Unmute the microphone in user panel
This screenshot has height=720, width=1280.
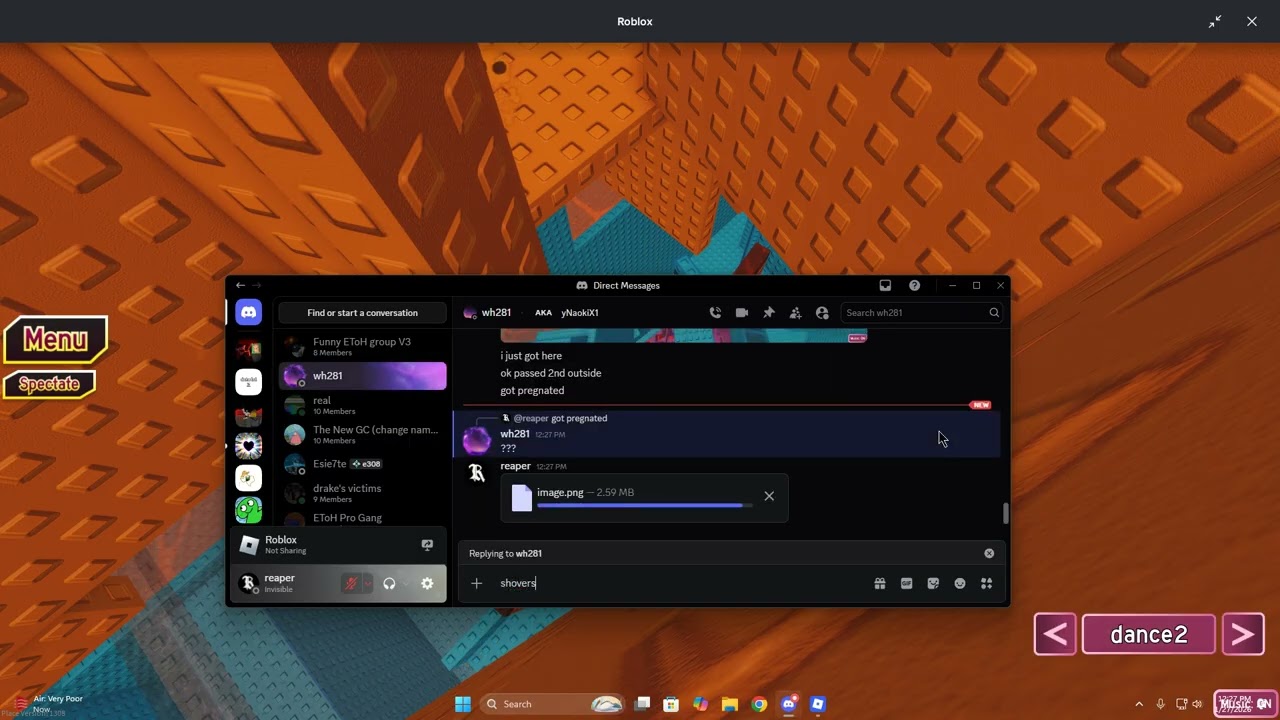pos(350,584)
